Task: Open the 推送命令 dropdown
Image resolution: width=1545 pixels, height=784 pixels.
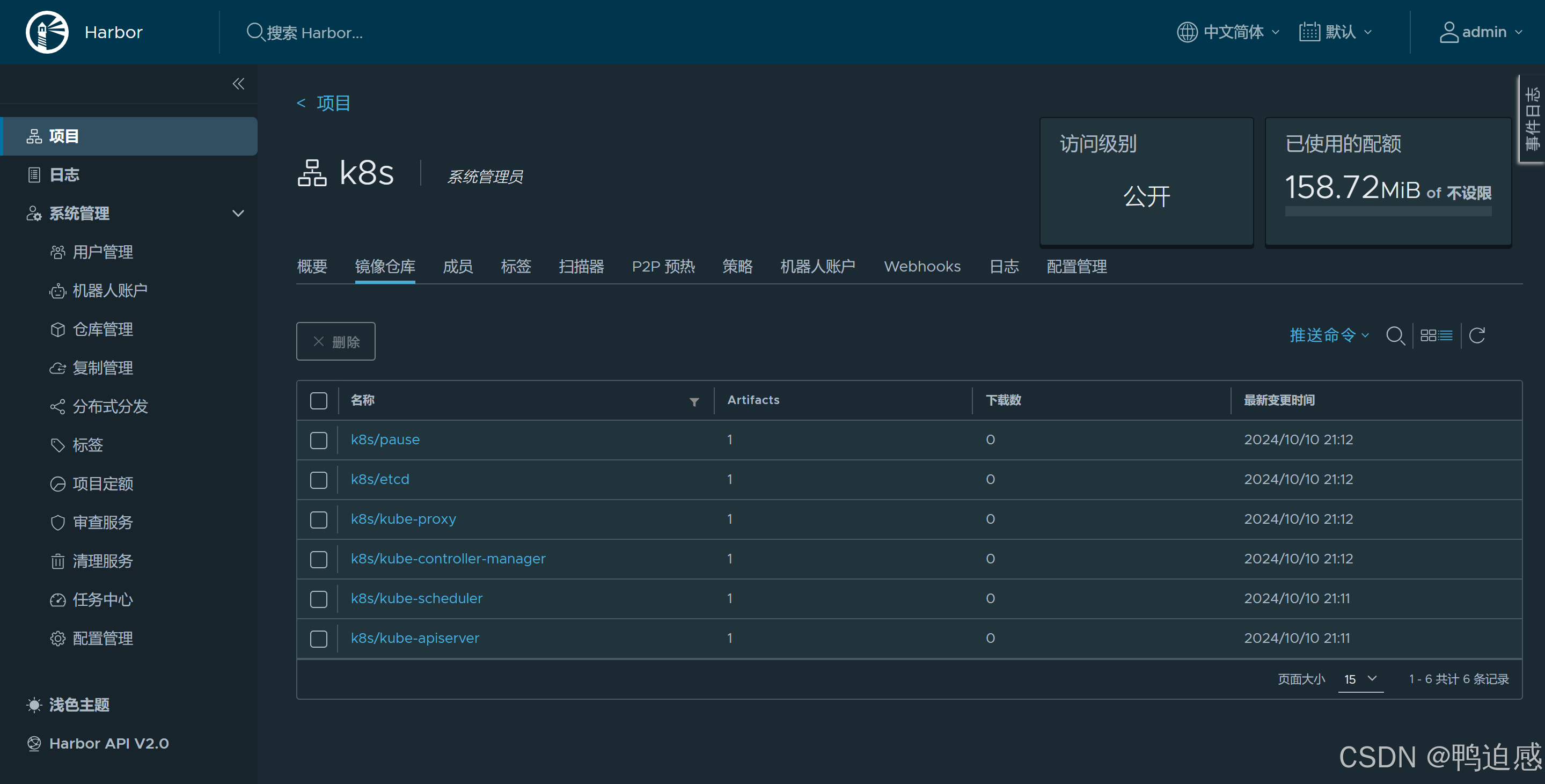Action: coord(1329,335)
